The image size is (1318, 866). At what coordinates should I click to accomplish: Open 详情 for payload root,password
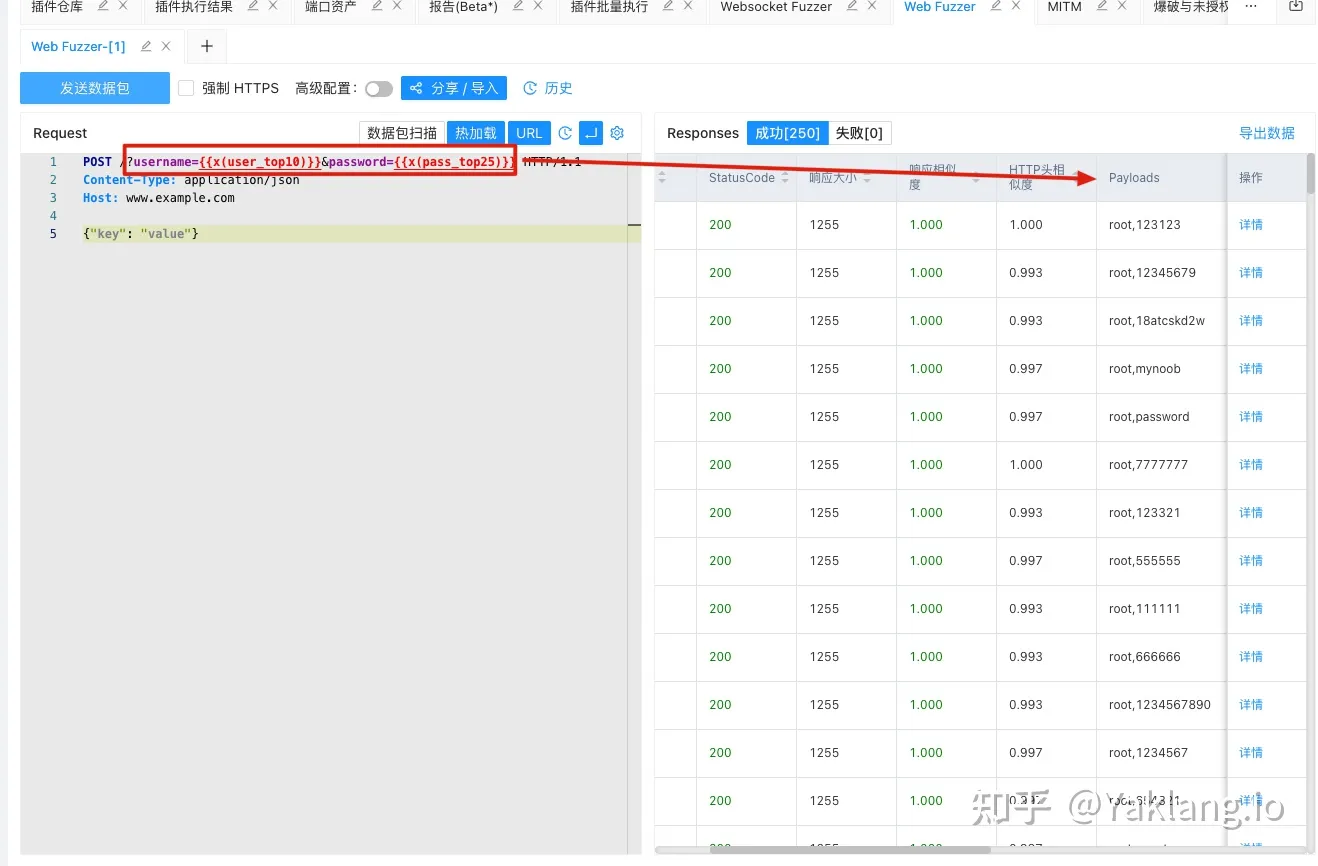[1251, 417]
